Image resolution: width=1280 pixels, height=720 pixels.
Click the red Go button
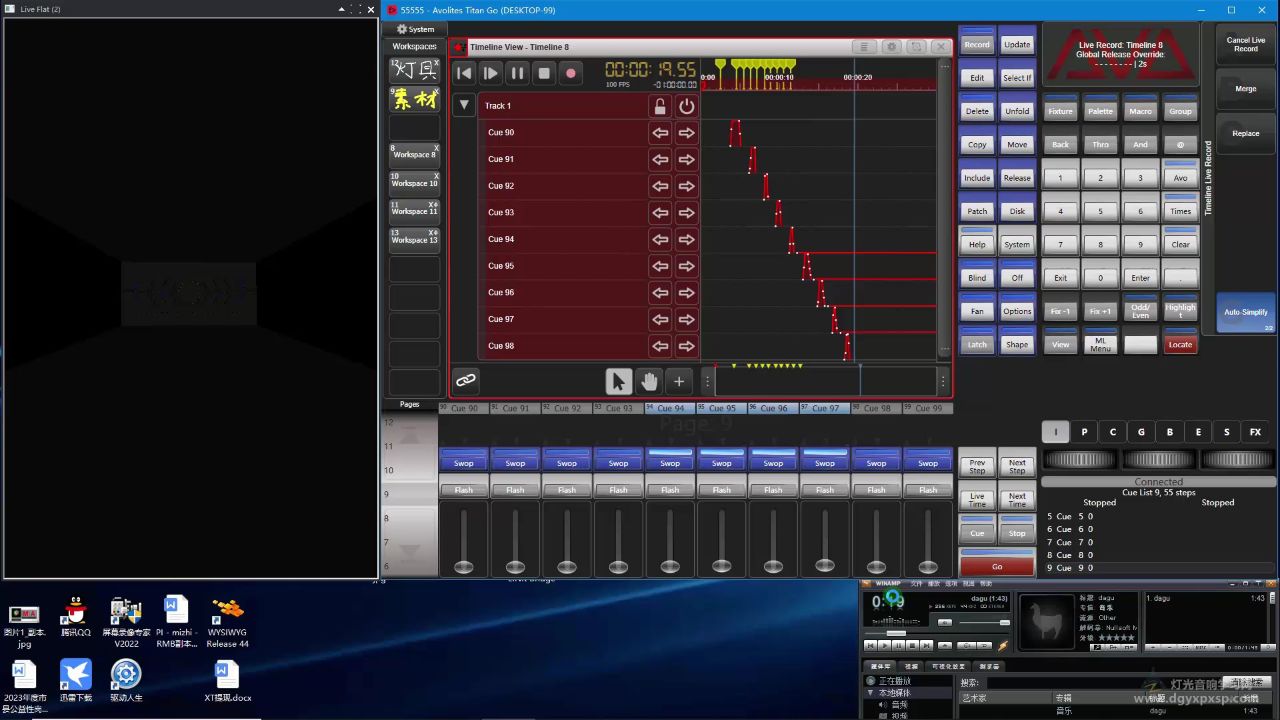pos(997,566)
